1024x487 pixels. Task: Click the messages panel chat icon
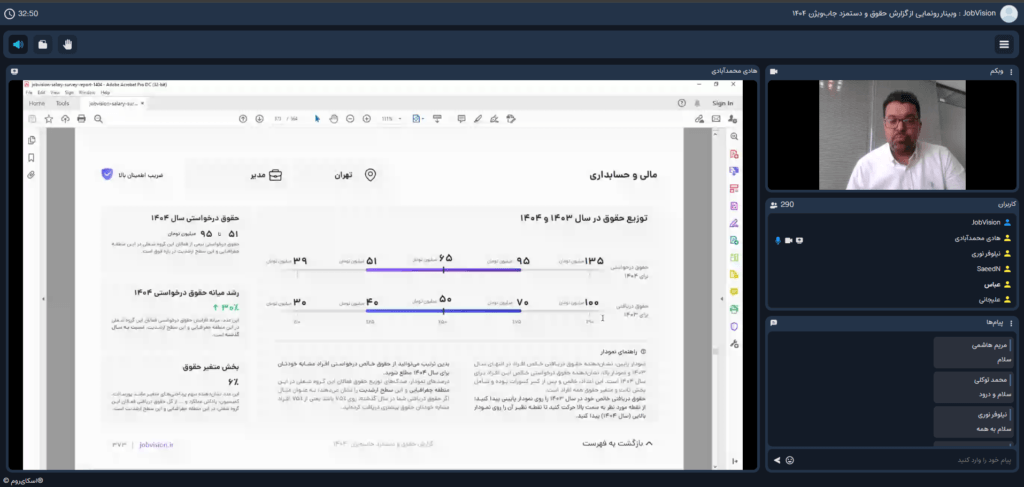point(774,322)
